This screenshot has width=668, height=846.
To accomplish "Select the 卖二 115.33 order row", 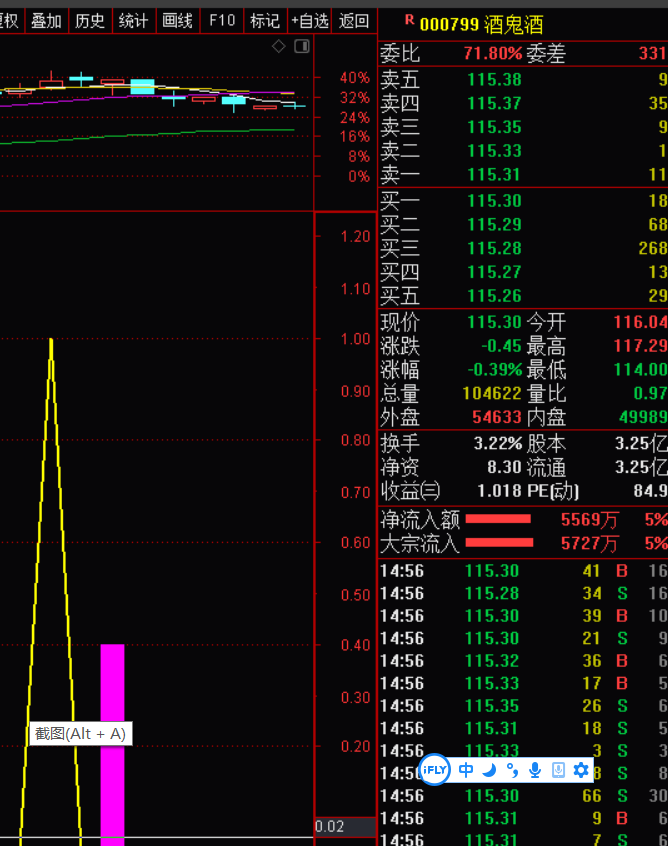I will (x=523, y=151).
